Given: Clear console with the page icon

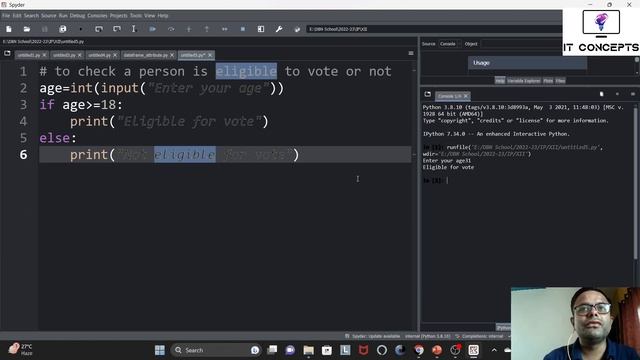Looking at the screenshot, I should 601,94.
